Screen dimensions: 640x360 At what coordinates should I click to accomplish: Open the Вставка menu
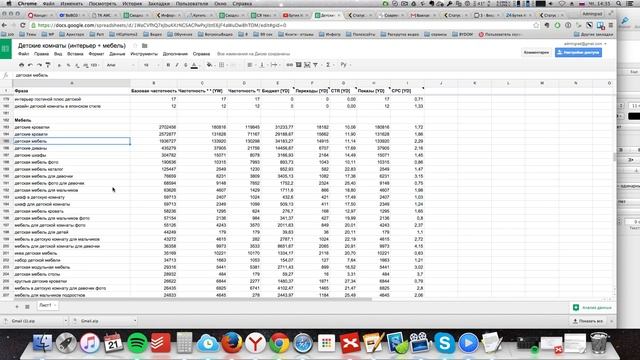pos(75,54)
